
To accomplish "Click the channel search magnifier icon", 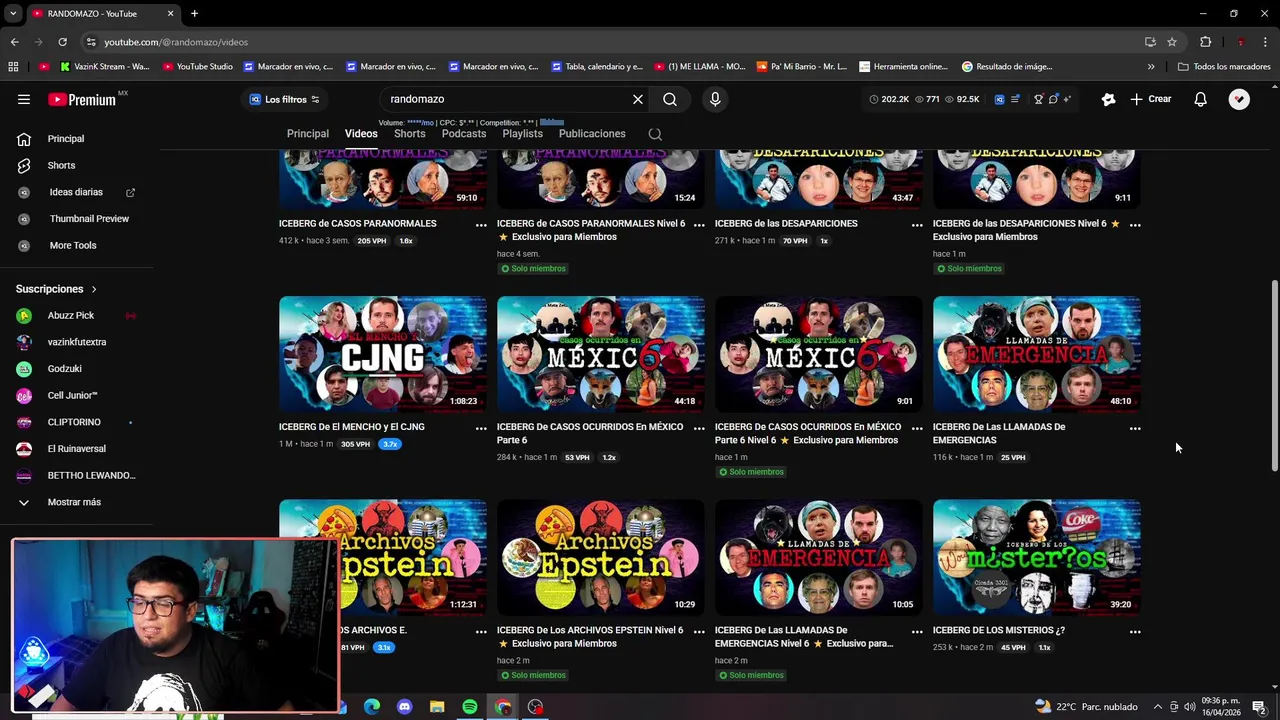I will (655, 133).
